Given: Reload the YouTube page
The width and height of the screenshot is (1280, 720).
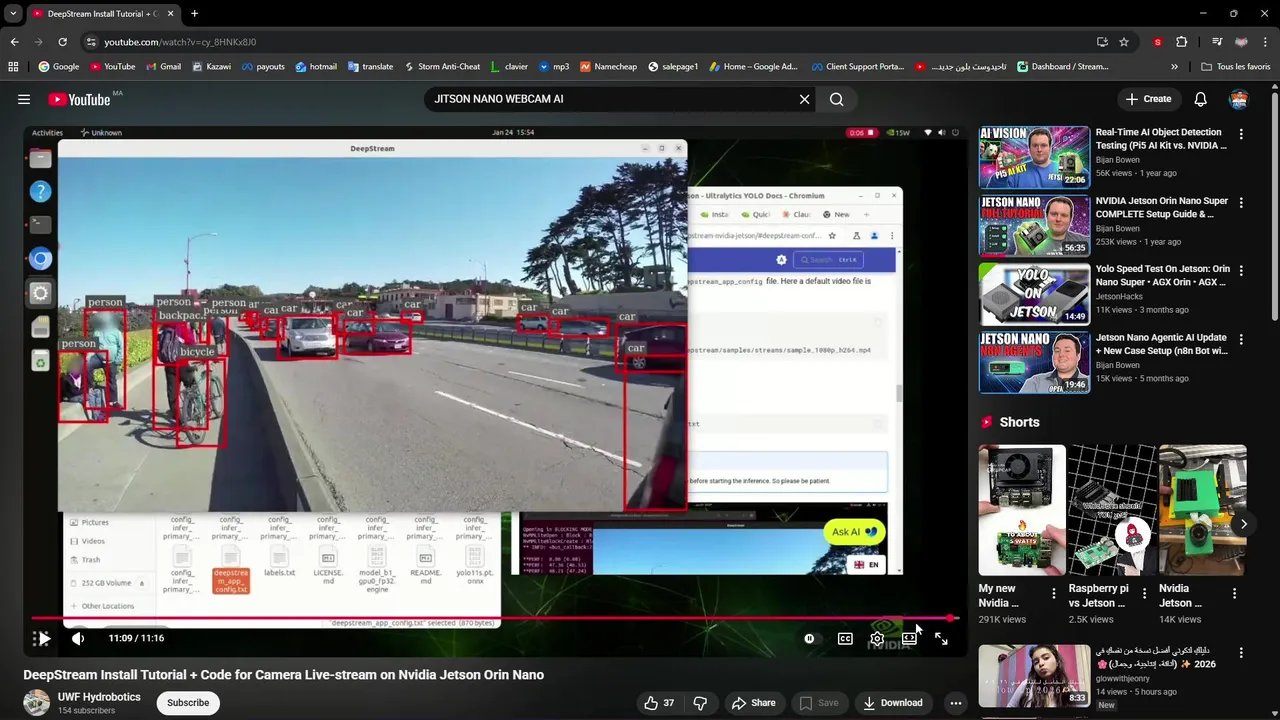Looking at the screenshot, I should click(x=62, y=42).
